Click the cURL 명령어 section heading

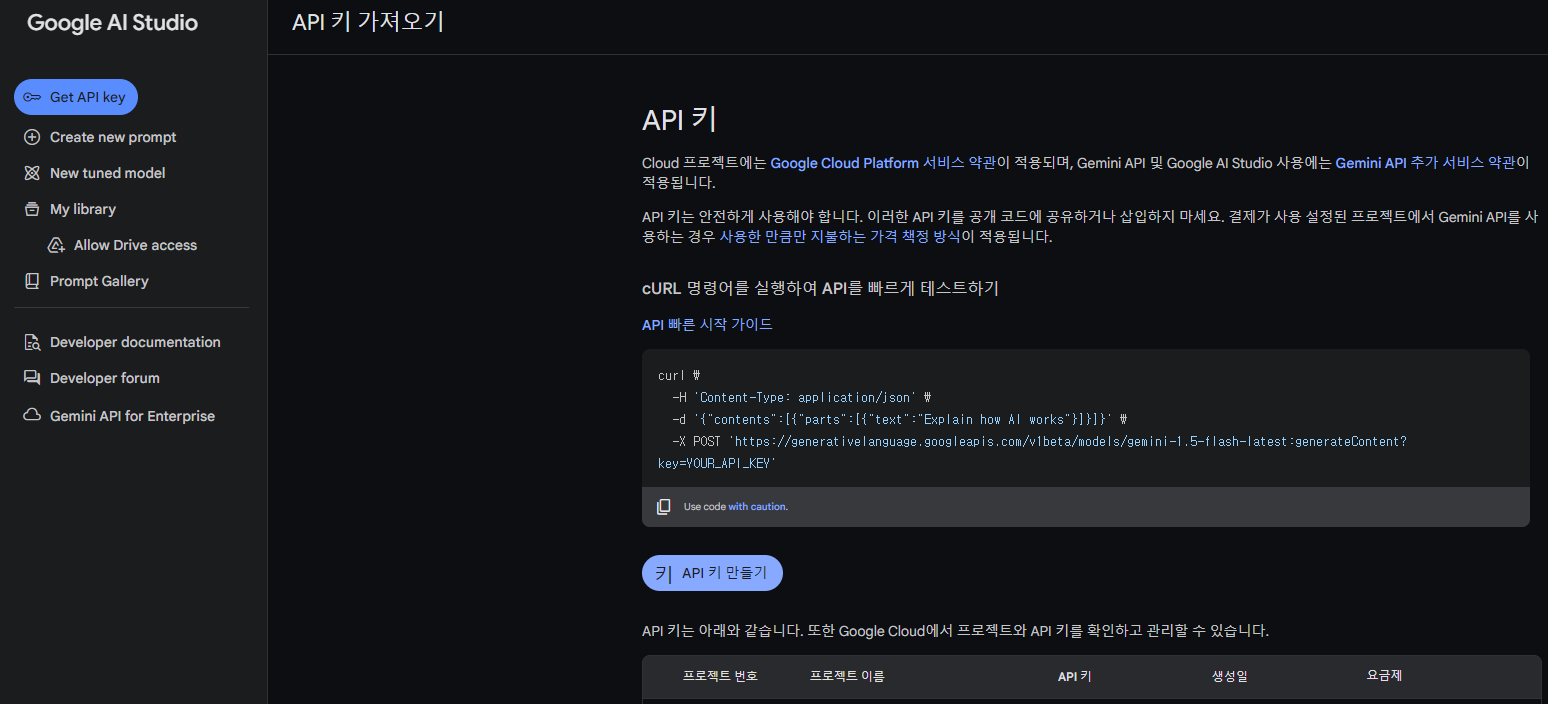click(x=820, y=288)
